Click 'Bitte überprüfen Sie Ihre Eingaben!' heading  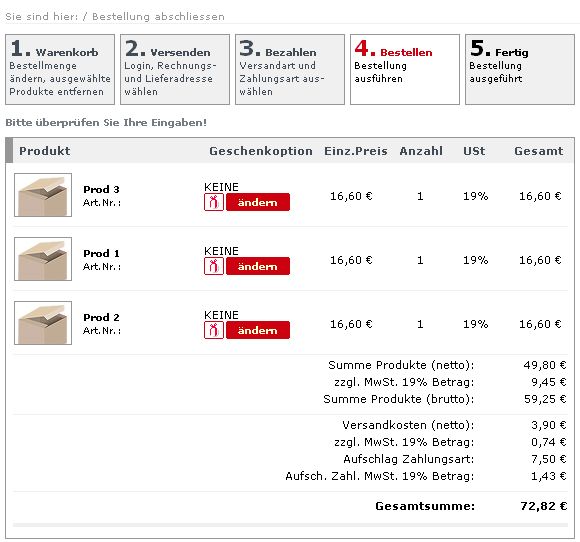(106, 123)
